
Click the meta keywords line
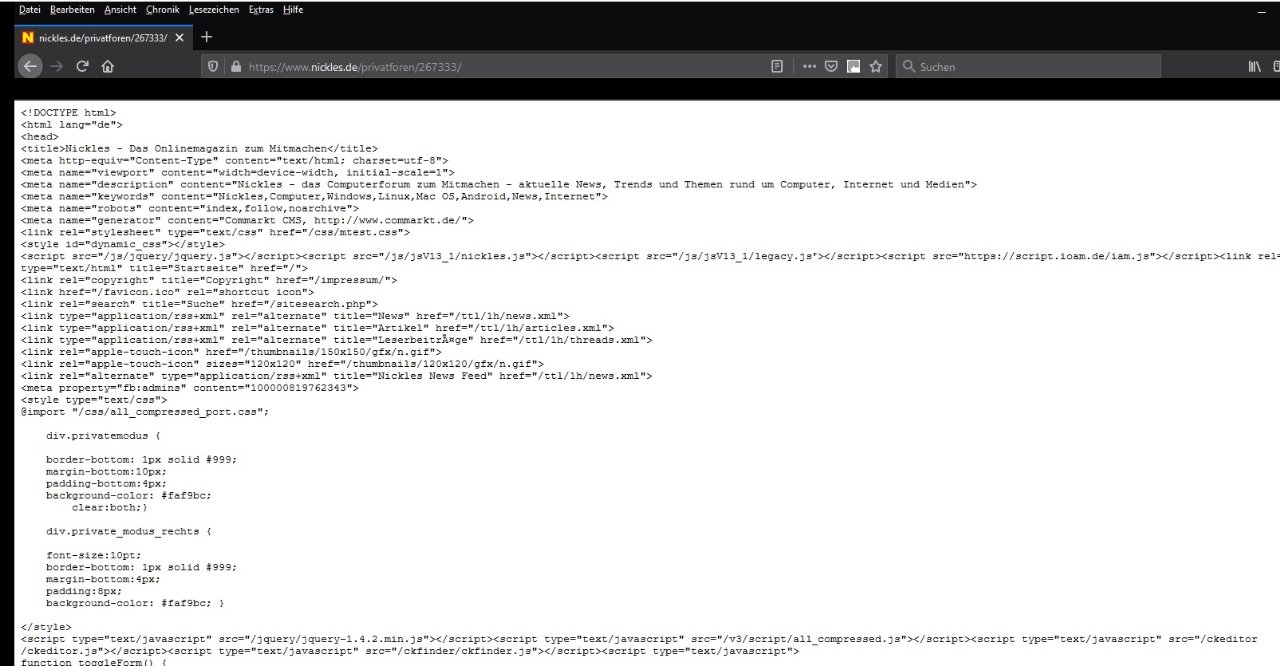pyautogui.click(x=314, y=196)
